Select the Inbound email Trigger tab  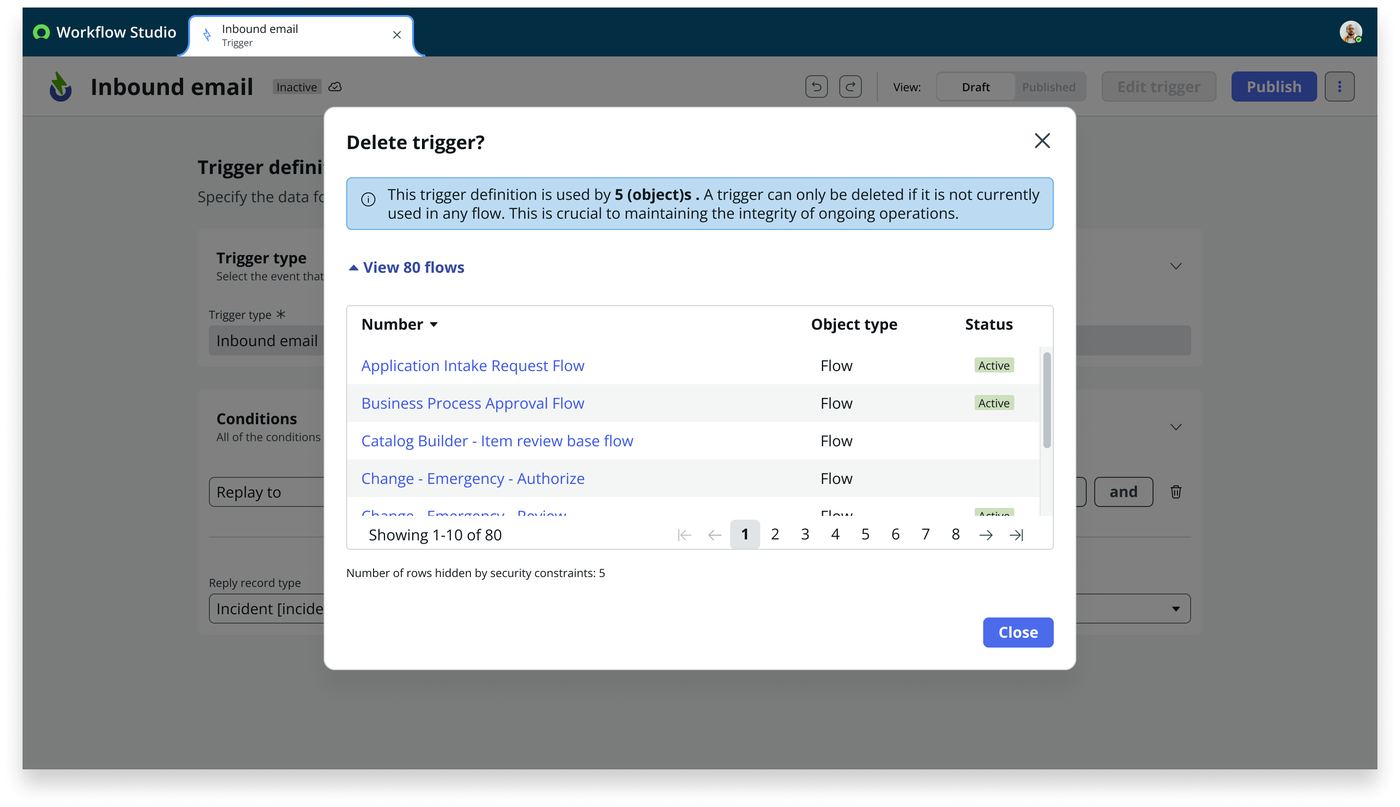pyautogui.click(x=301, y=35)
